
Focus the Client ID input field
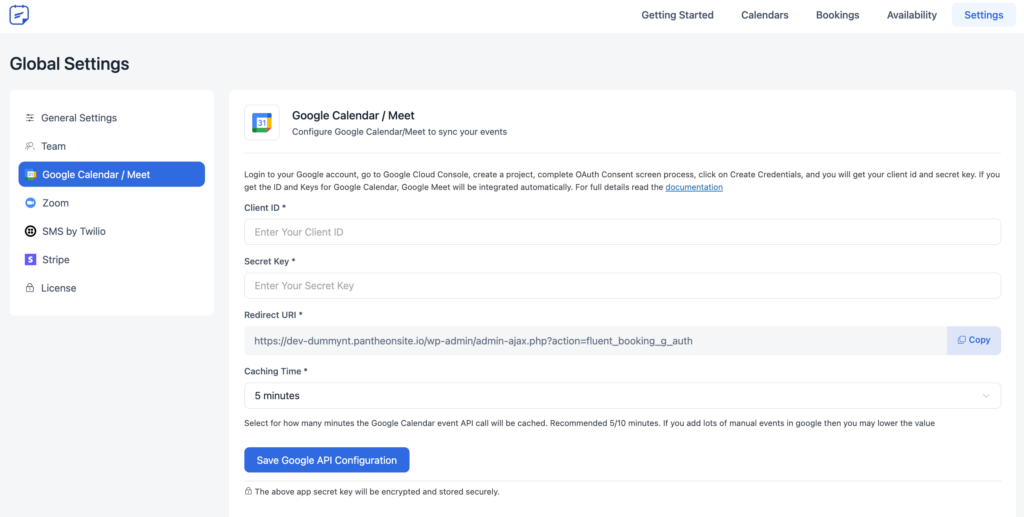[x=622, y=232]
